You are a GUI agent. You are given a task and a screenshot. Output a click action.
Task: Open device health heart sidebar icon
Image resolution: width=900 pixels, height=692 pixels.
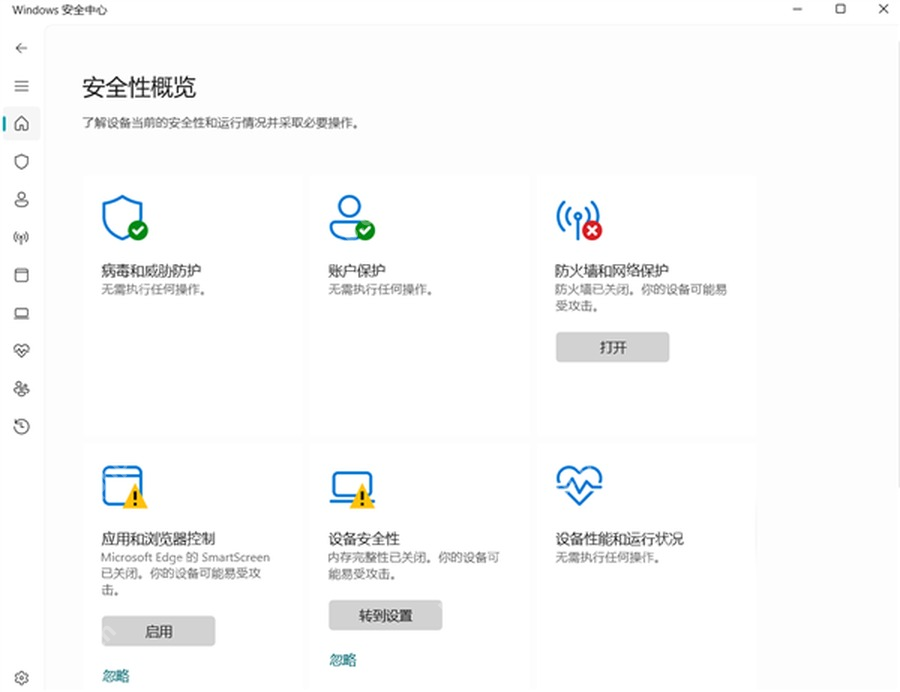point(21,351)
